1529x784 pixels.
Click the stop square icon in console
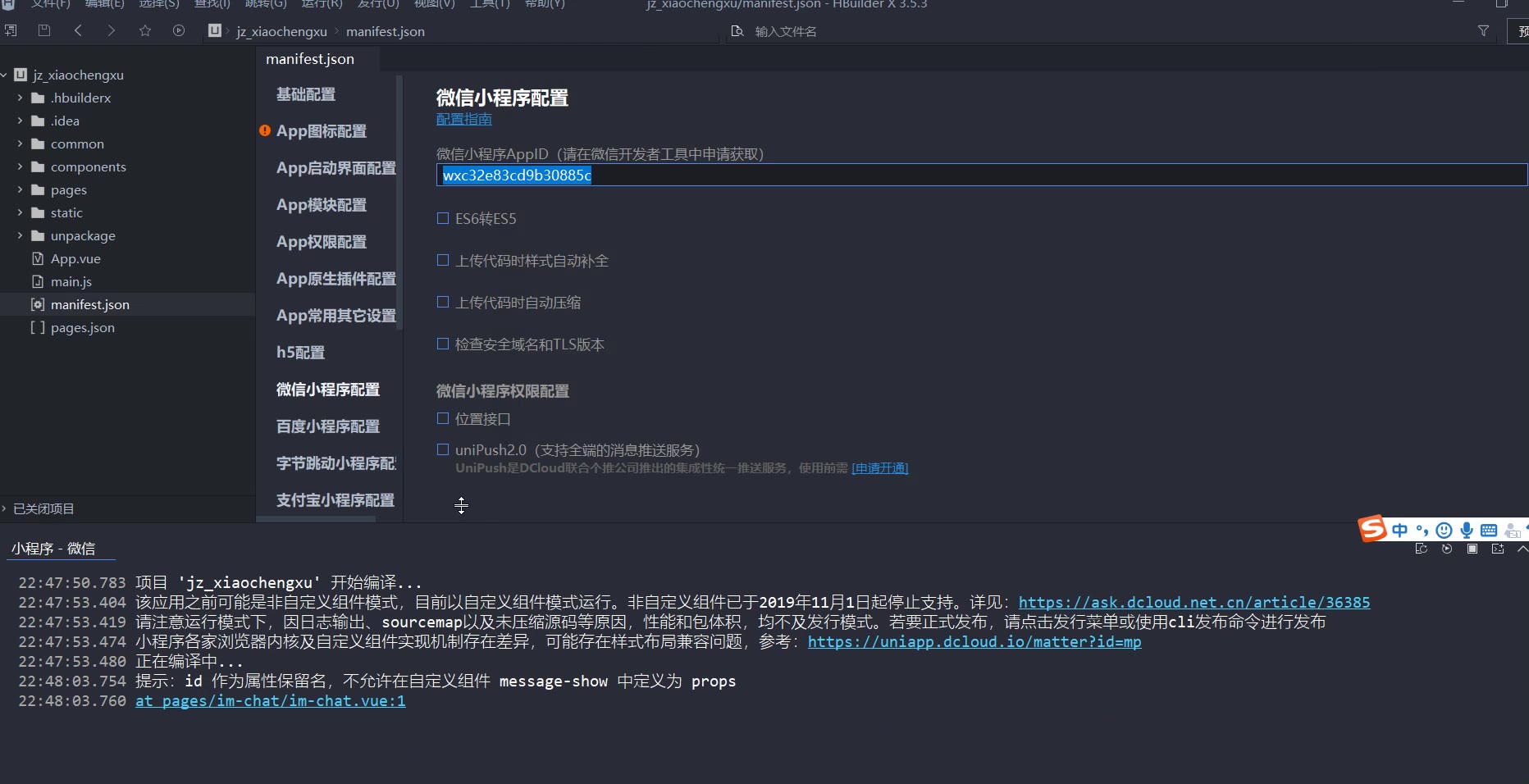click(x=1472, y=549)
